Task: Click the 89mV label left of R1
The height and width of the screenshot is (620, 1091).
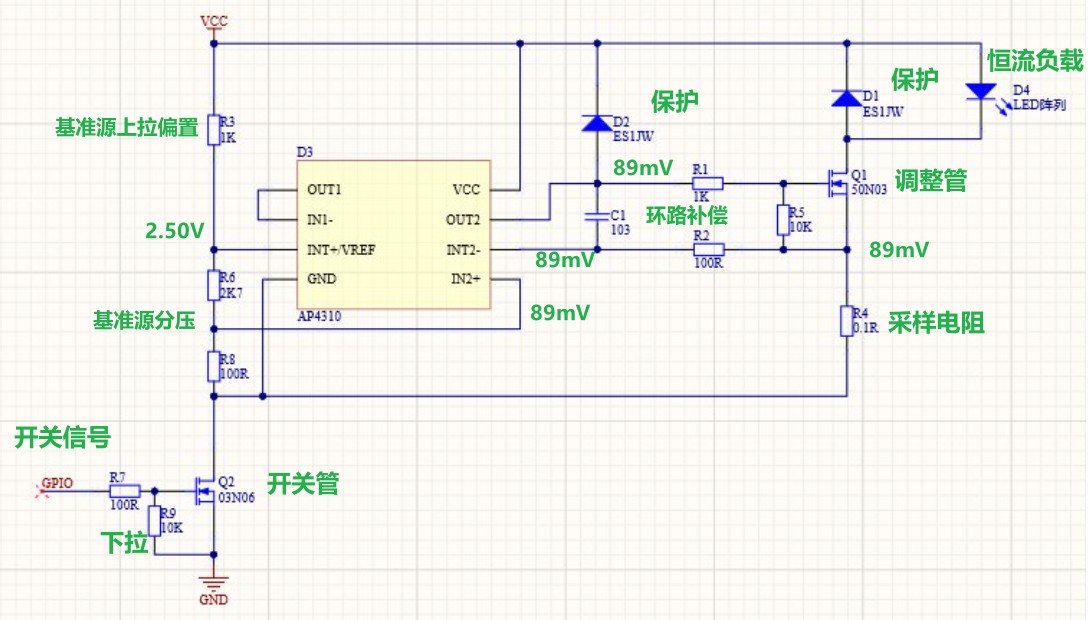Action: [643, 168]
